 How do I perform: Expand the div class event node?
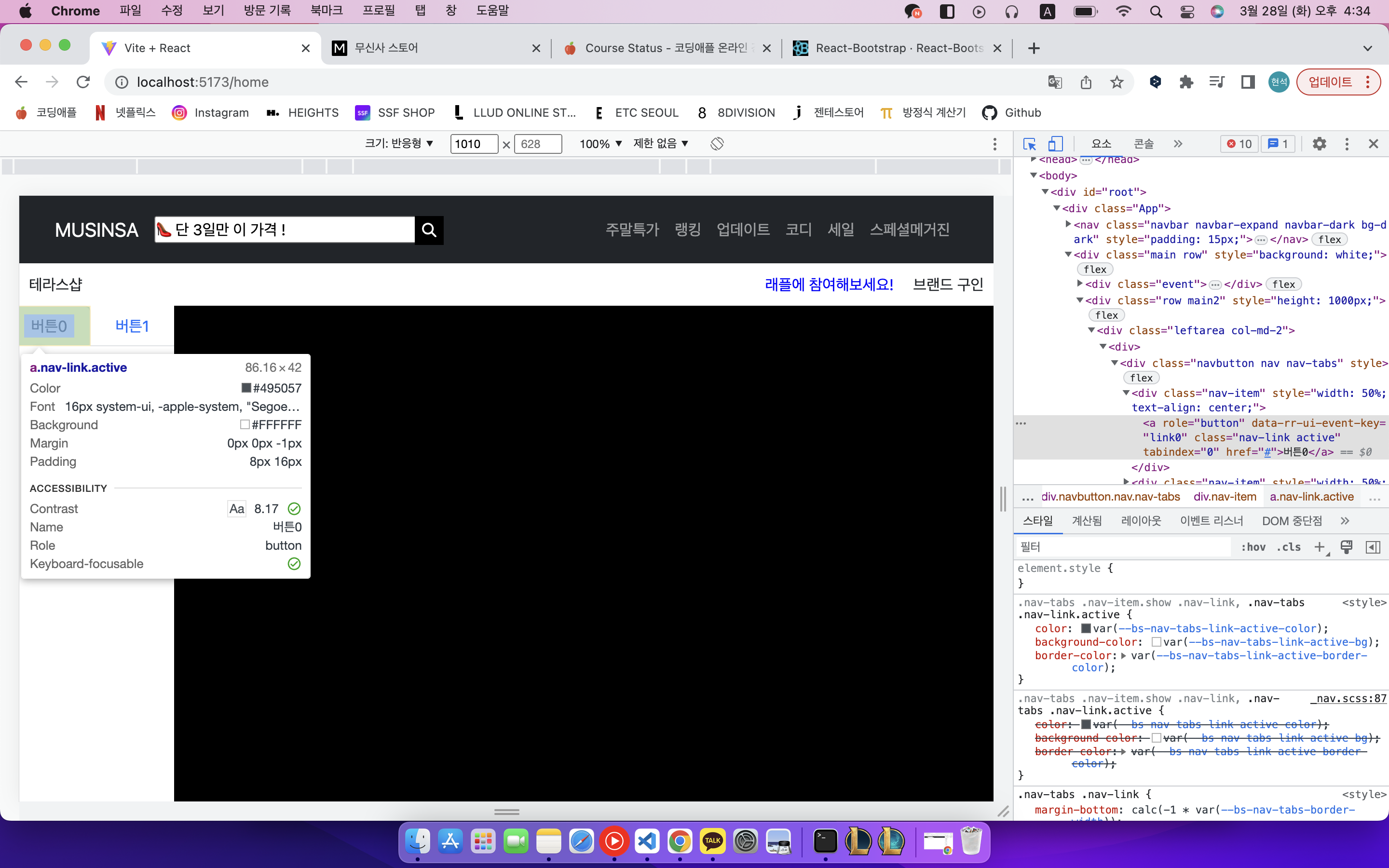[x=1080, y=284]
